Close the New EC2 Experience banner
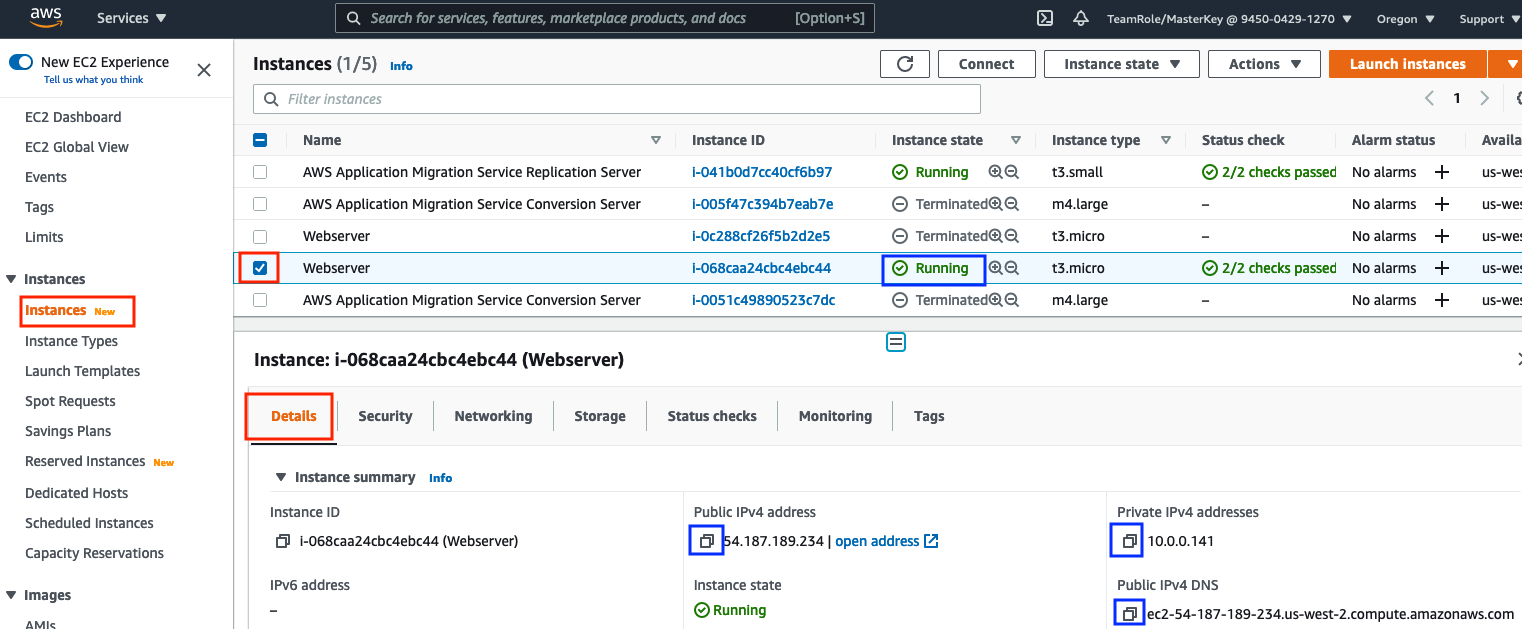 click(x=204, y=70)
